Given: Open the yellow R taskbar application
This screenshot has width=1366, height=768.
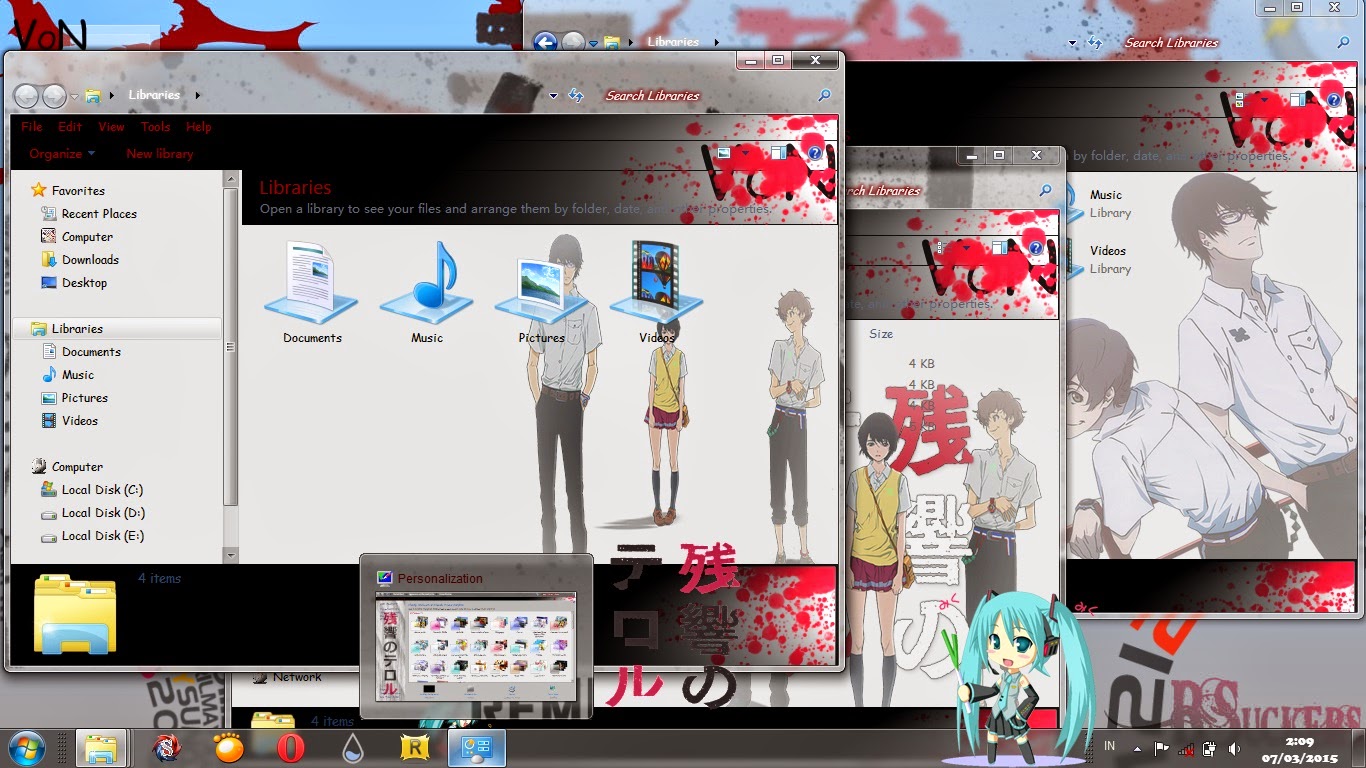Looking at the screenshot, I should tap(413, 748).
